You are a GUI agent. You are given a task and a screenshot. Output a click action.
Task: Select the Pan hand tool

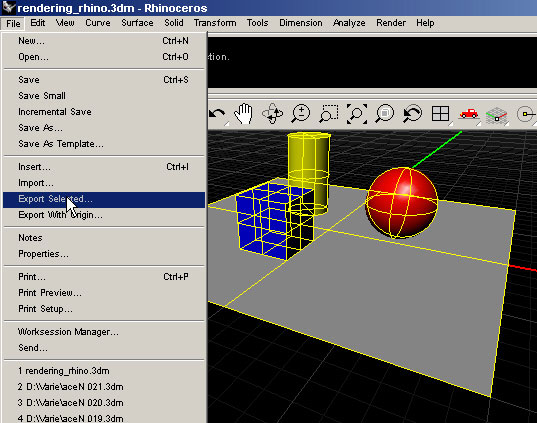[x=243, y=114]
